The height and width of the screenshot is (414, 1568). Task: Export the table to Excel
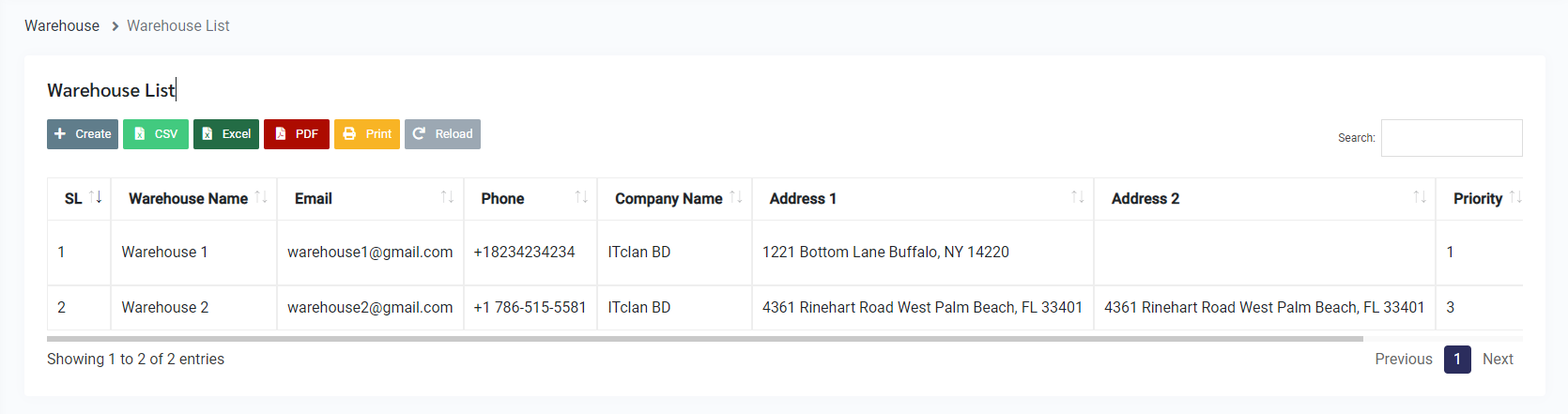coord(226,134)
